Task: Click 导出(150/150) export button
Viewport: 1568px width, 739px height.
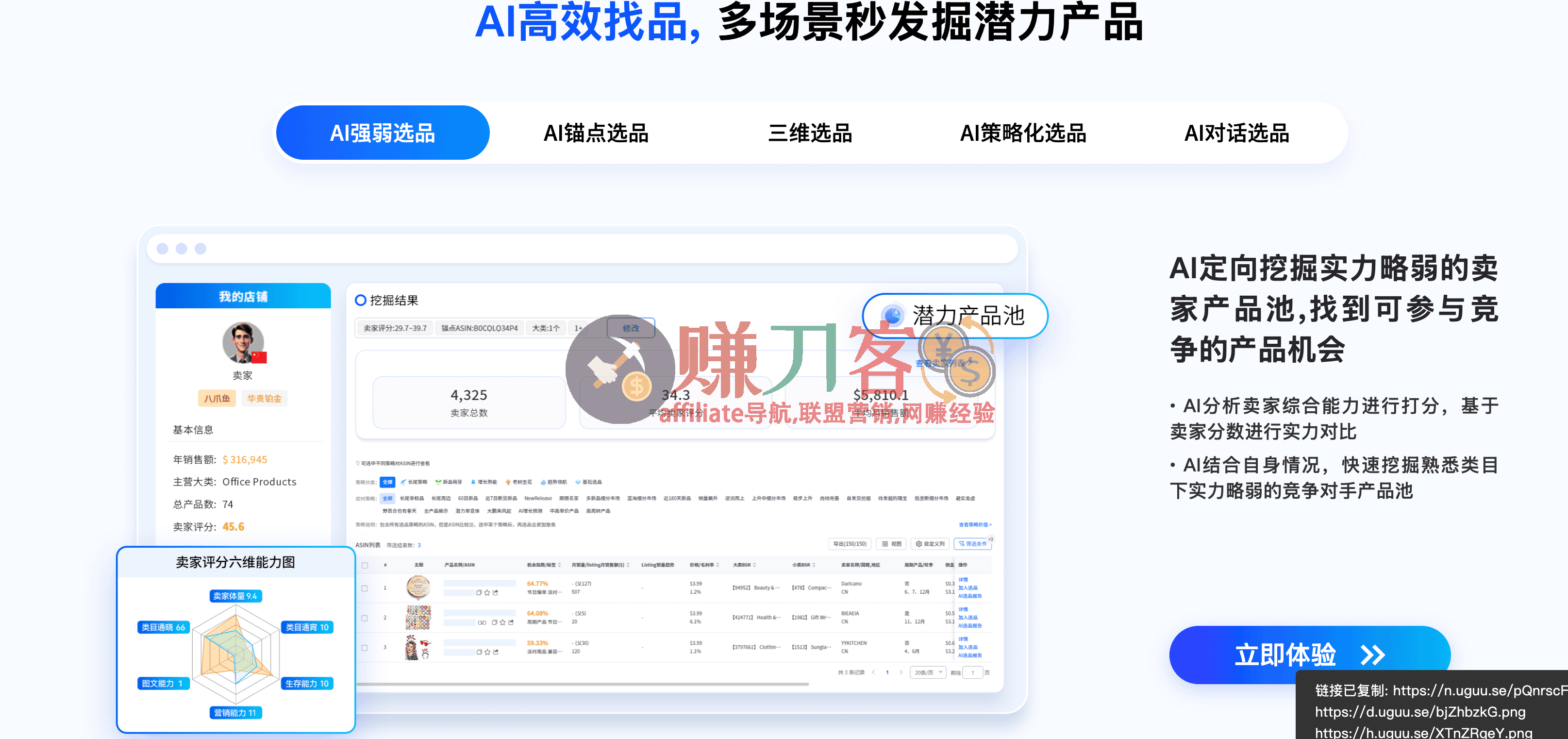Action: [x=850, y=544]
